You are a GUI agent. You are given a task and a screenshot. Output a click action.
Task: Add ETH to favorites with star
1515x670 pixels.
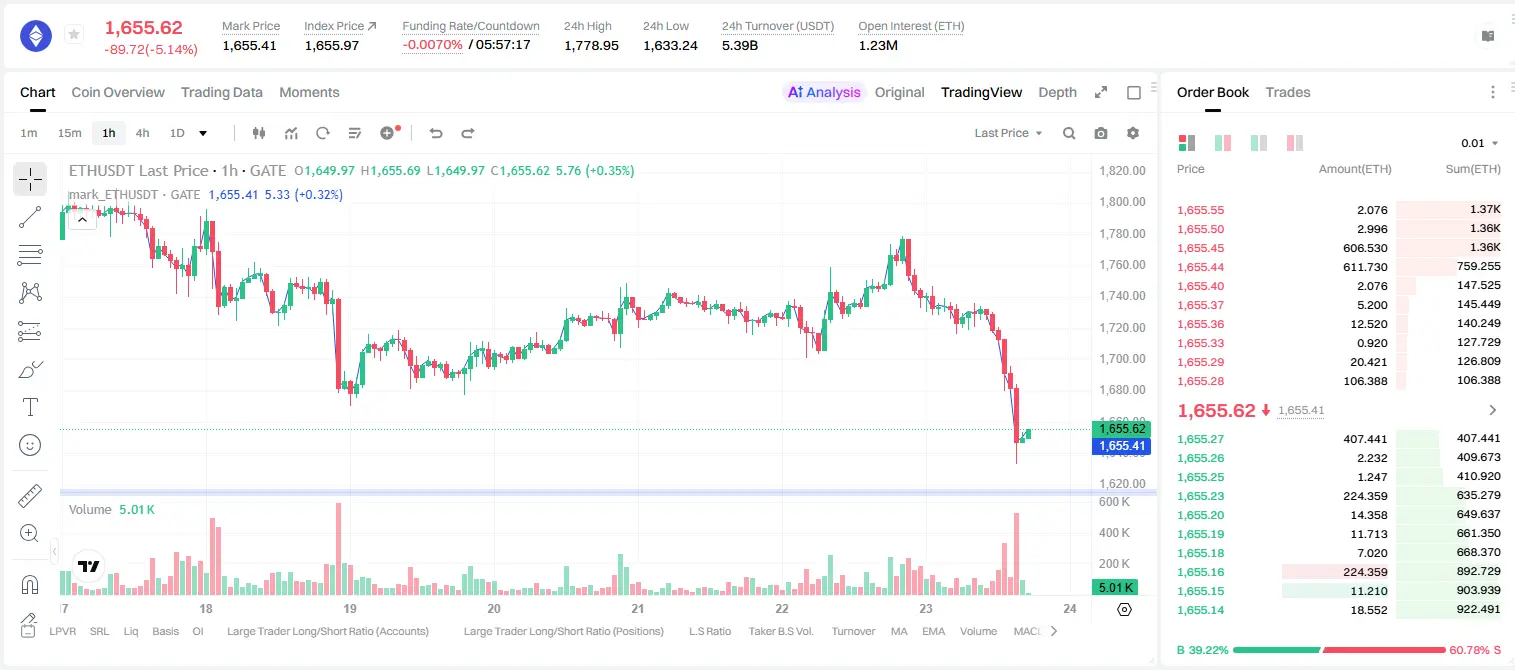tap(74, 35)
